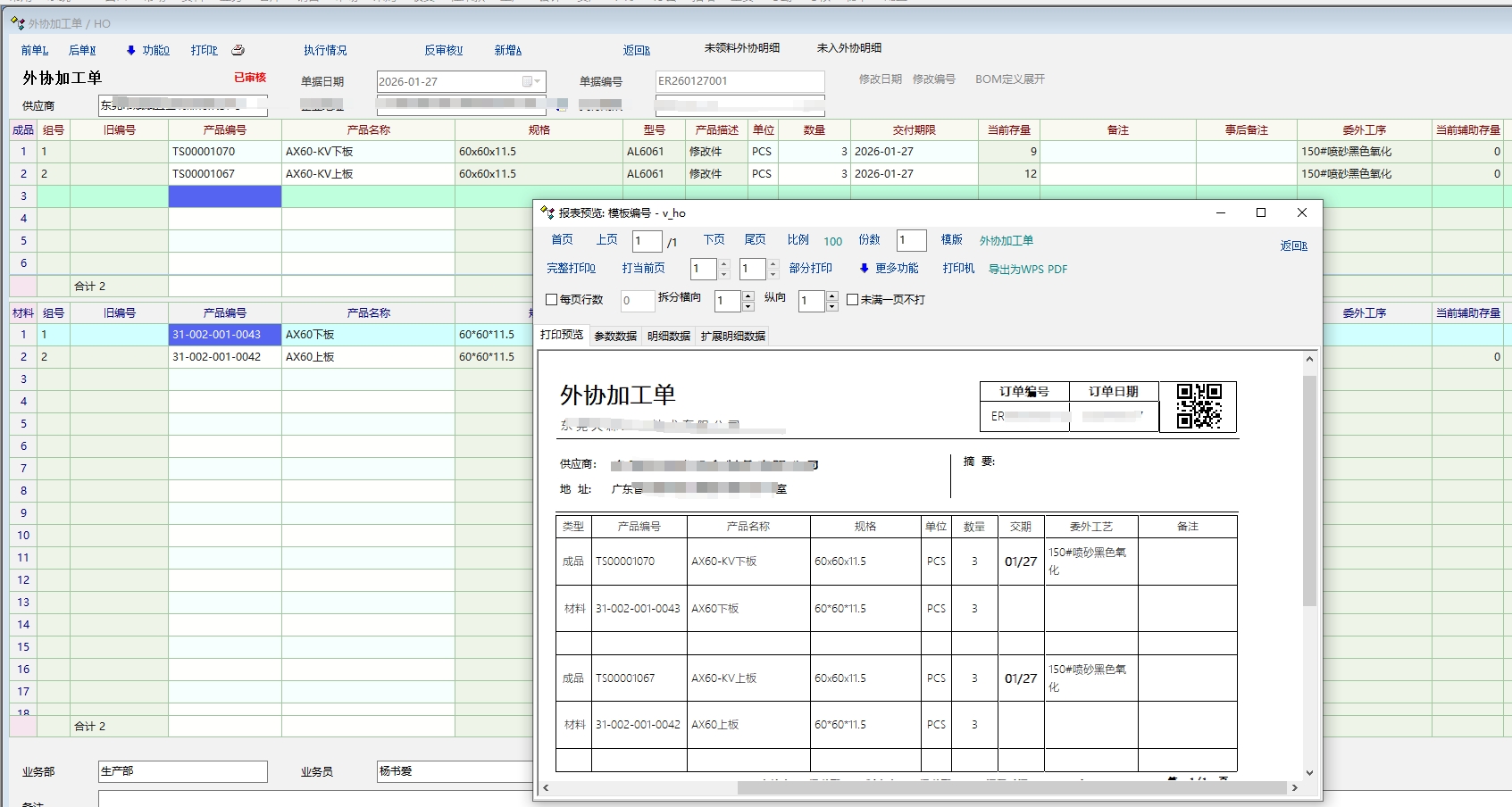Check the 未满一页不打 option

pyautogui.click(x=852, y=300)
